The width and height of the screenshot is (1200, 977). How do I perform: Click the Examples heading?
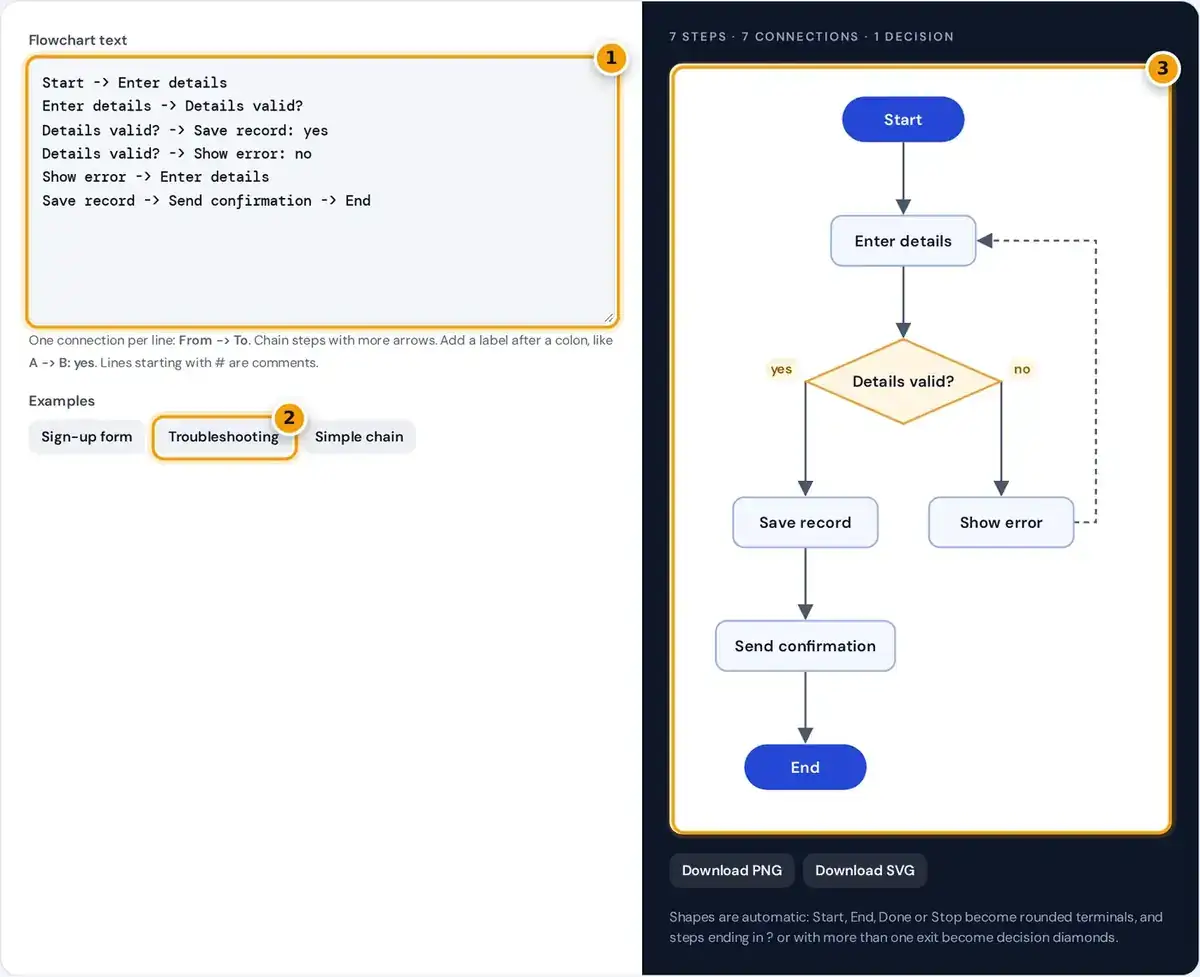(62, 401)
